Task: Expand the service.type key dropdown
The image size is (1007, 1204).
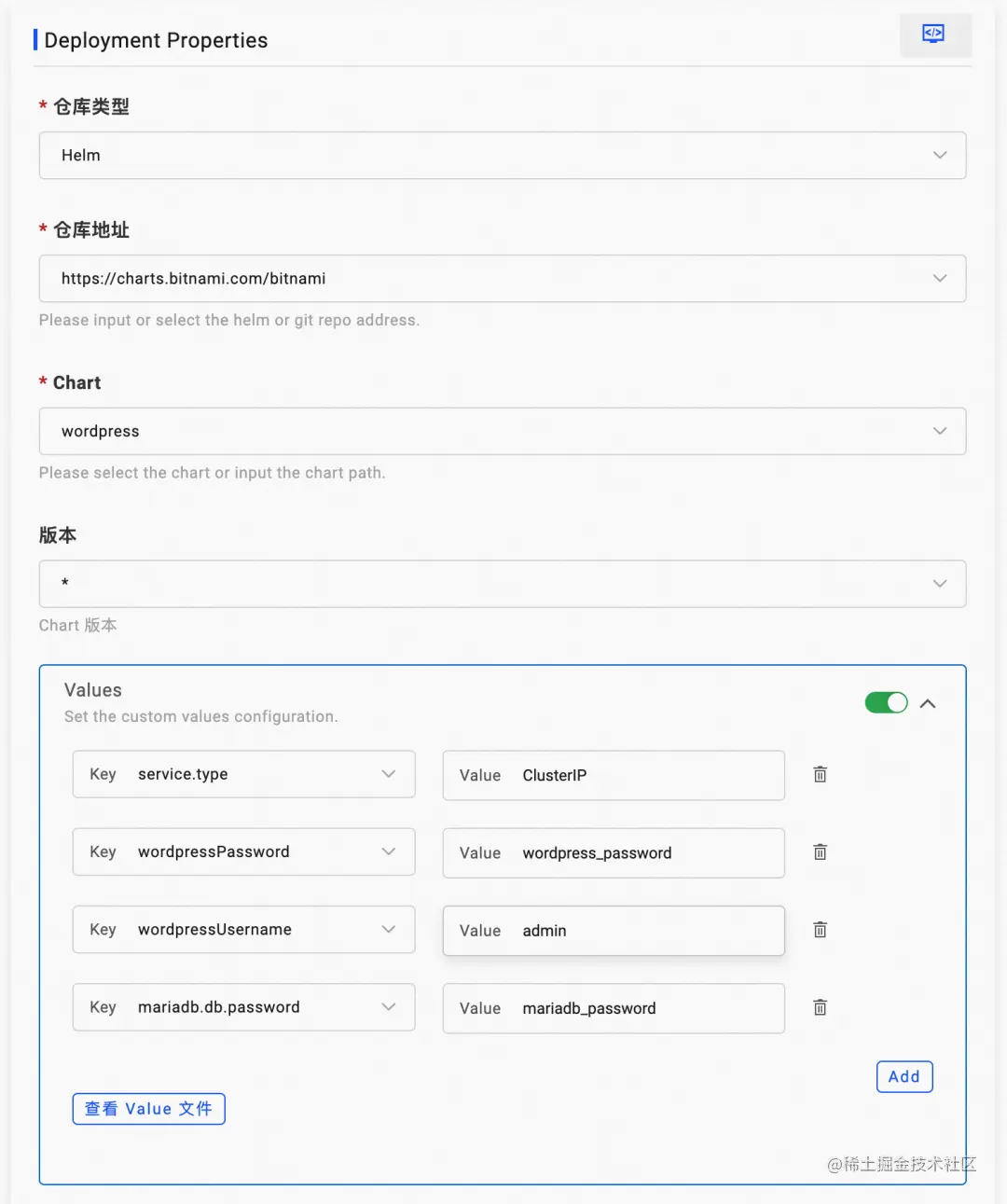Action: click(389, 774)
